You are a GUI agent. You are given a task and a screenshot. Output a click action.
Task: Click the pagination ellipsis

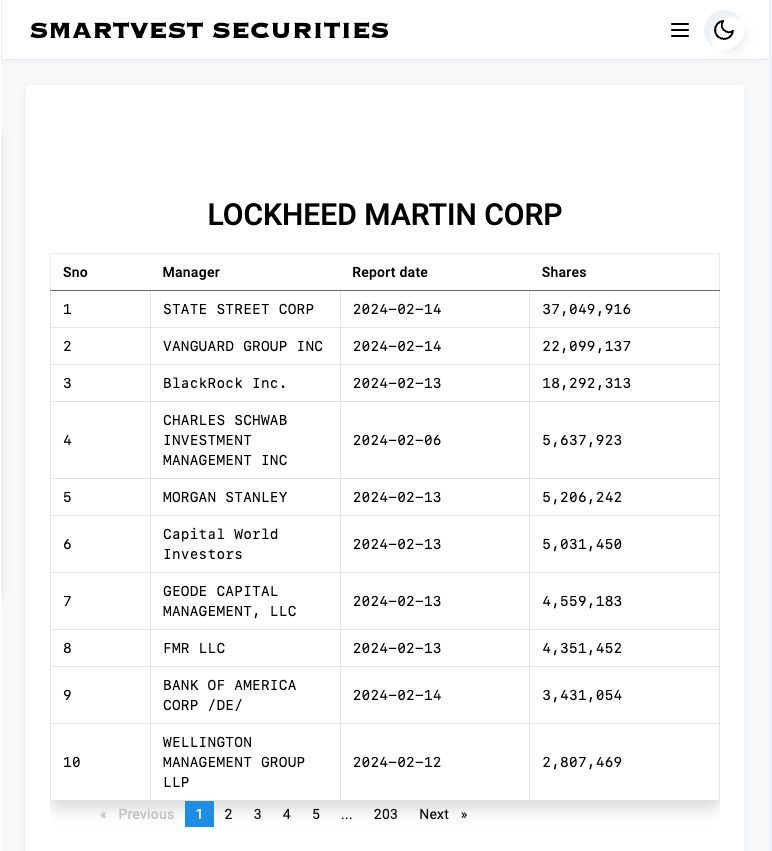pyautogui.click(x=346, y=814)
